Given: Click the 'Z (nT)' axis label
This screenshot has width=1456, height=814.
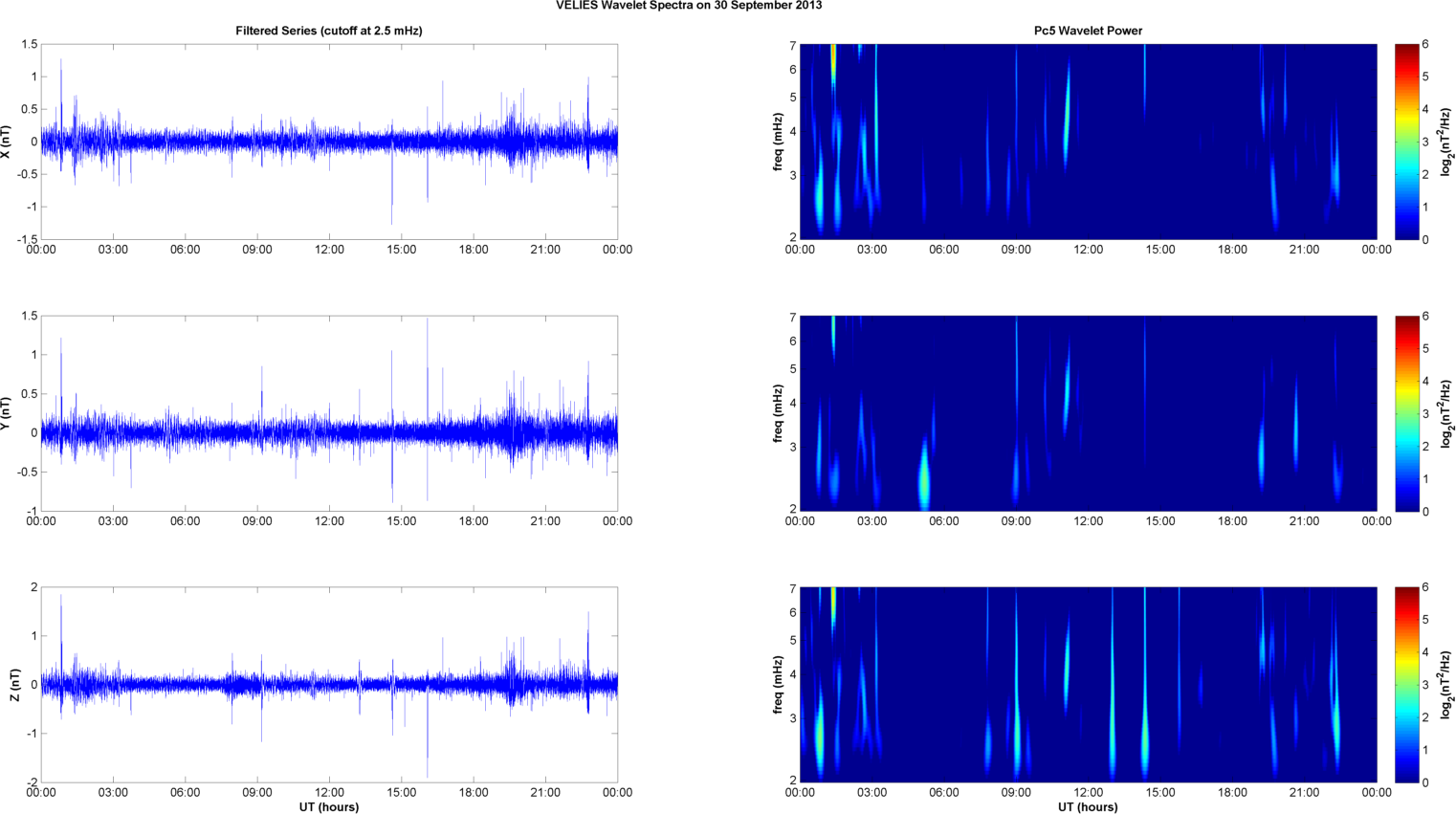Looking at the screenshot, I should click(14, 685).
